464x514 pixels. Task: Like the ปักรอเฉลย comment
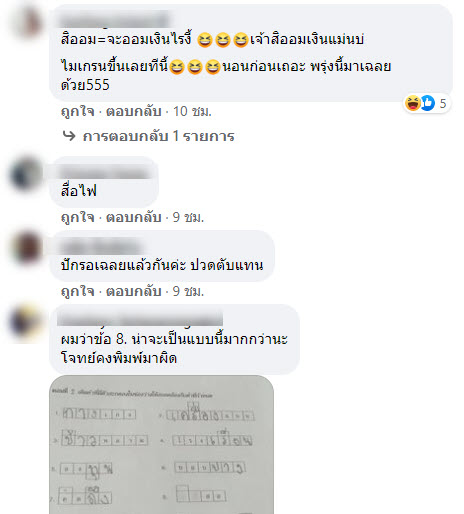77,291
